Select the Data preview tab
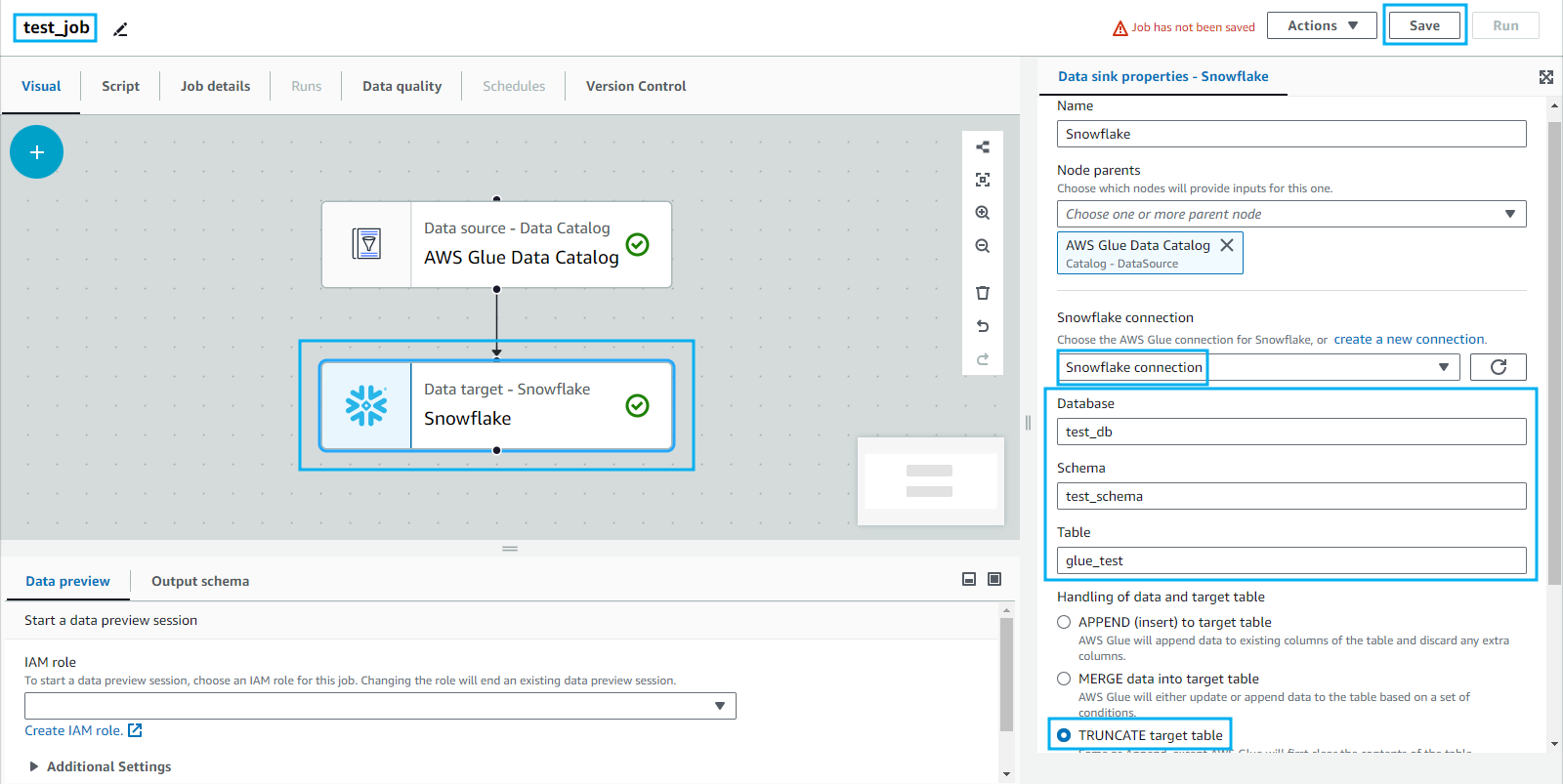1563x784 pixels. coord(67,581)
